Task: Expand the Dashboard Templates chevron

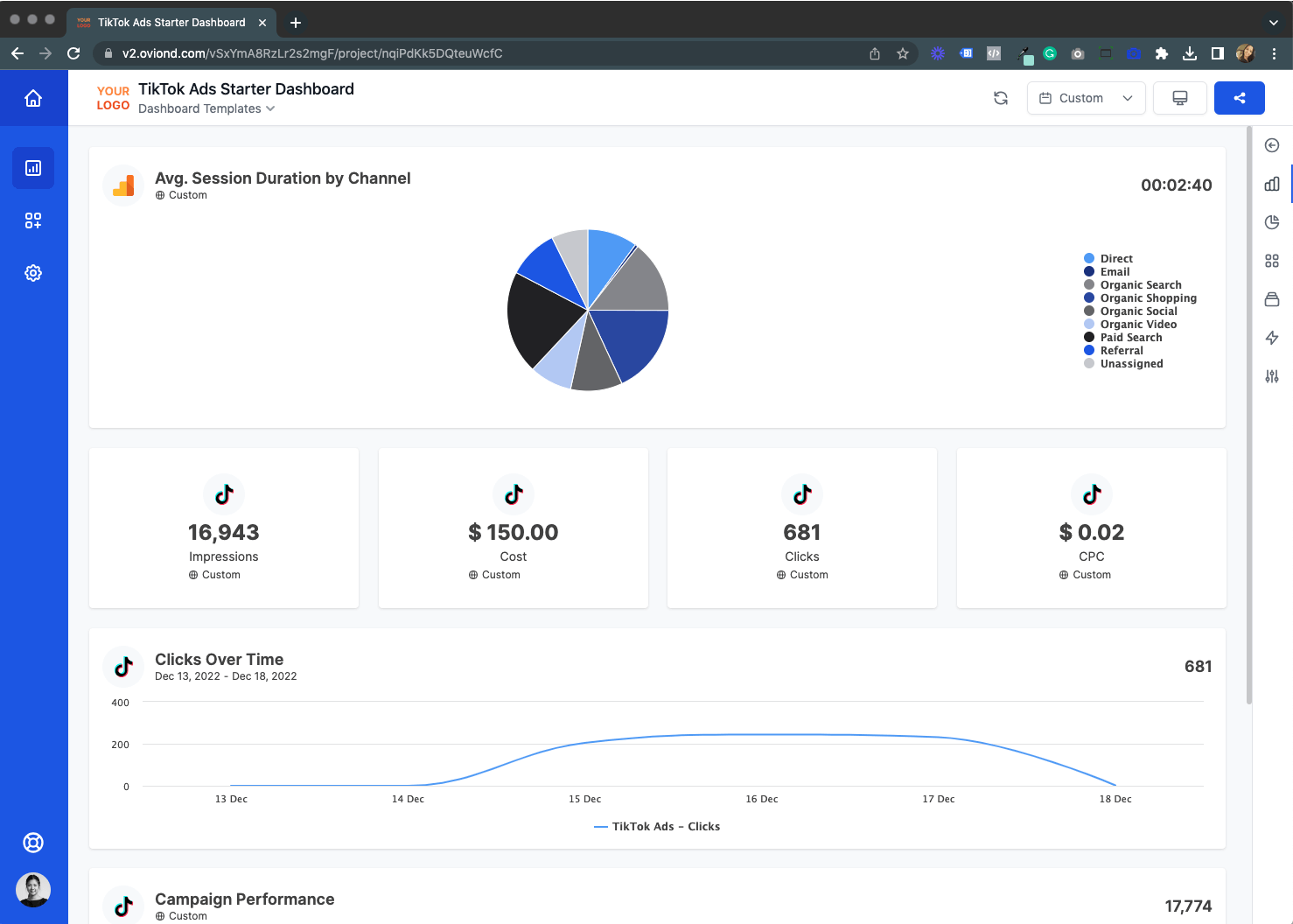Action: pos(269,108)
